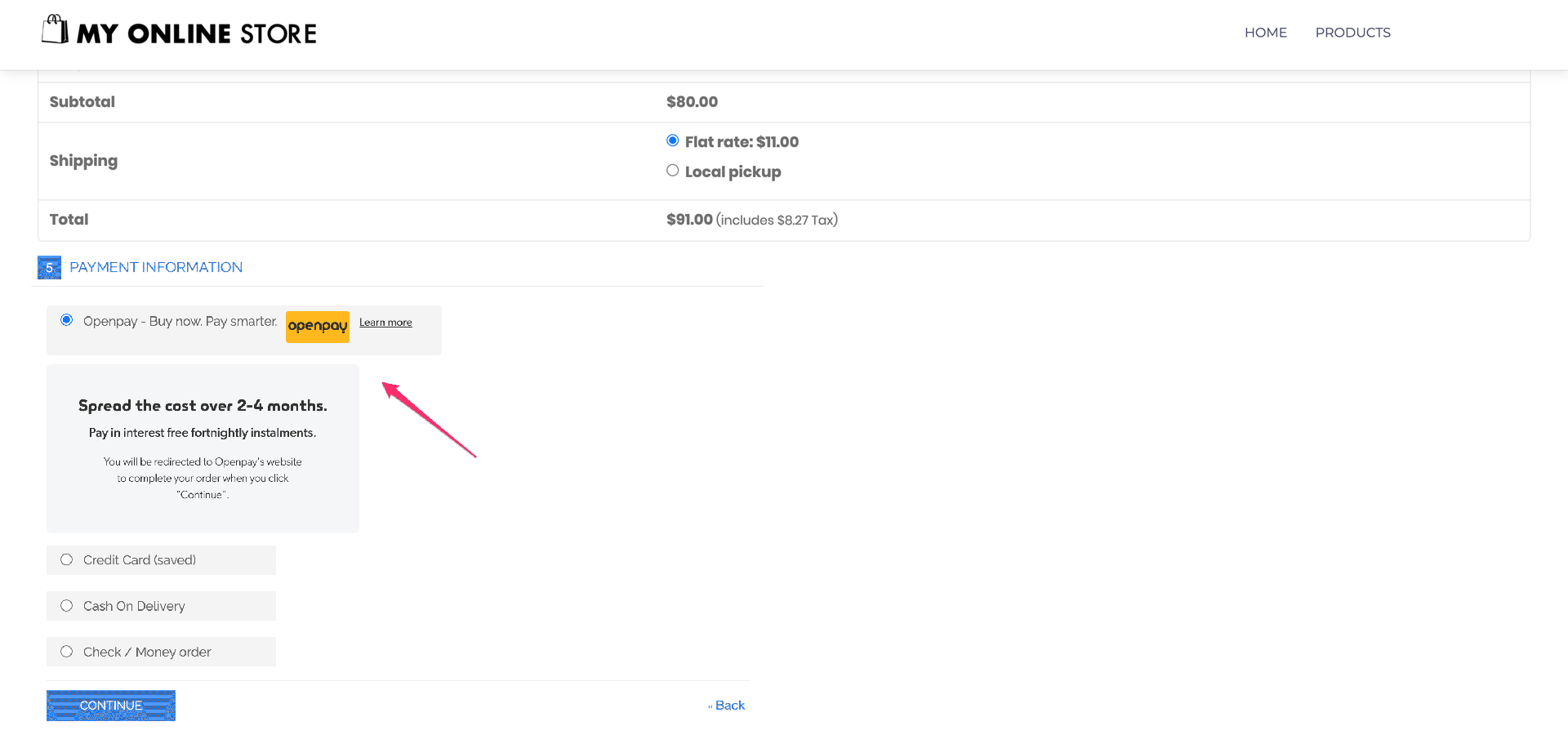Pick Check / Money order payment

pos(66,651)
